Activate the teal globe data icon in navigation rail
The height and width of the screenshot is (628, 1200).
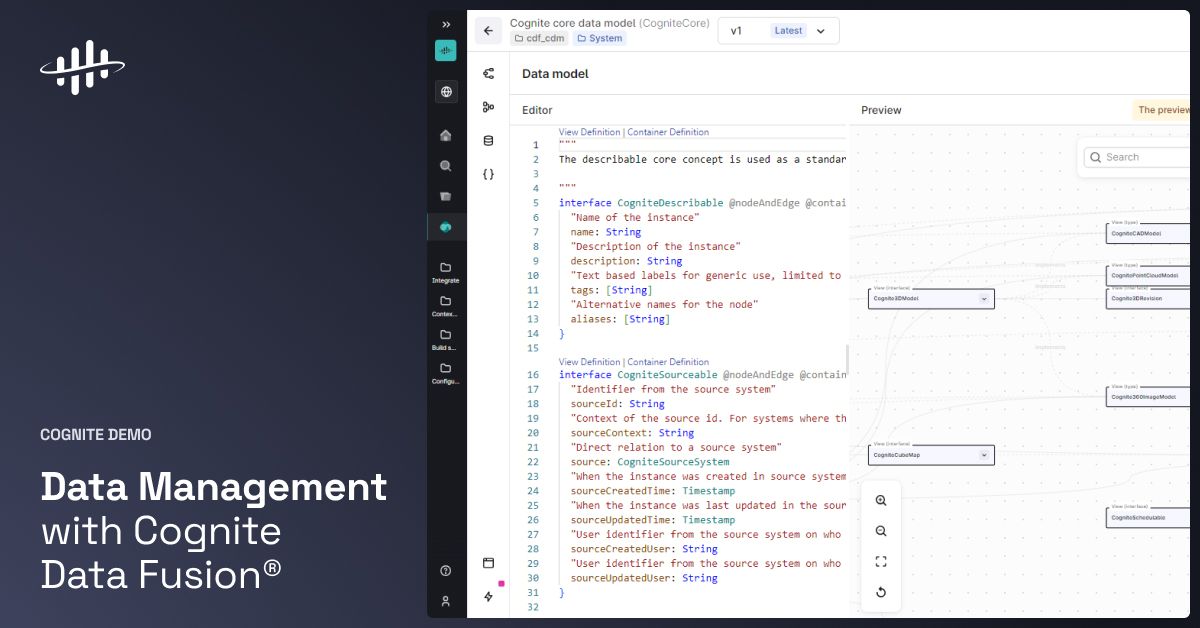point(445,227)
